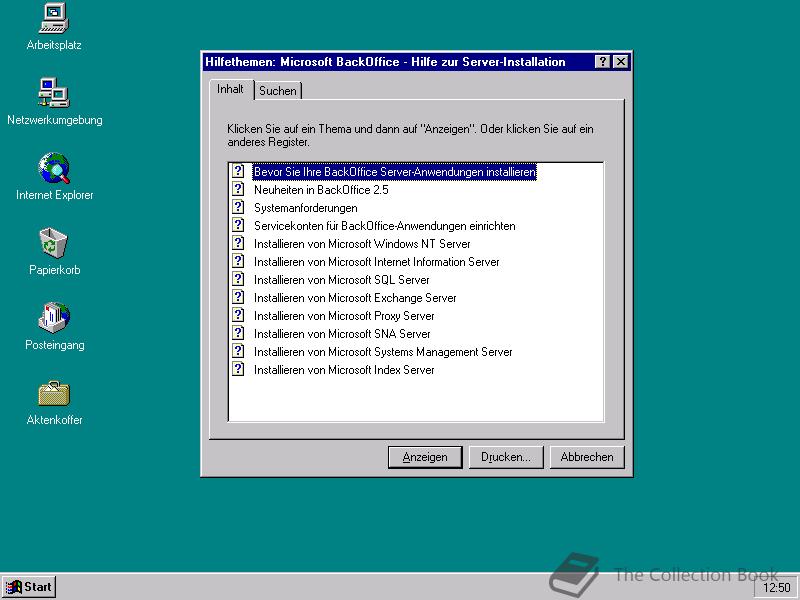The image size is (800, 600).
Task: Click help icon beside Exchange Server topic
Action: 238,297
